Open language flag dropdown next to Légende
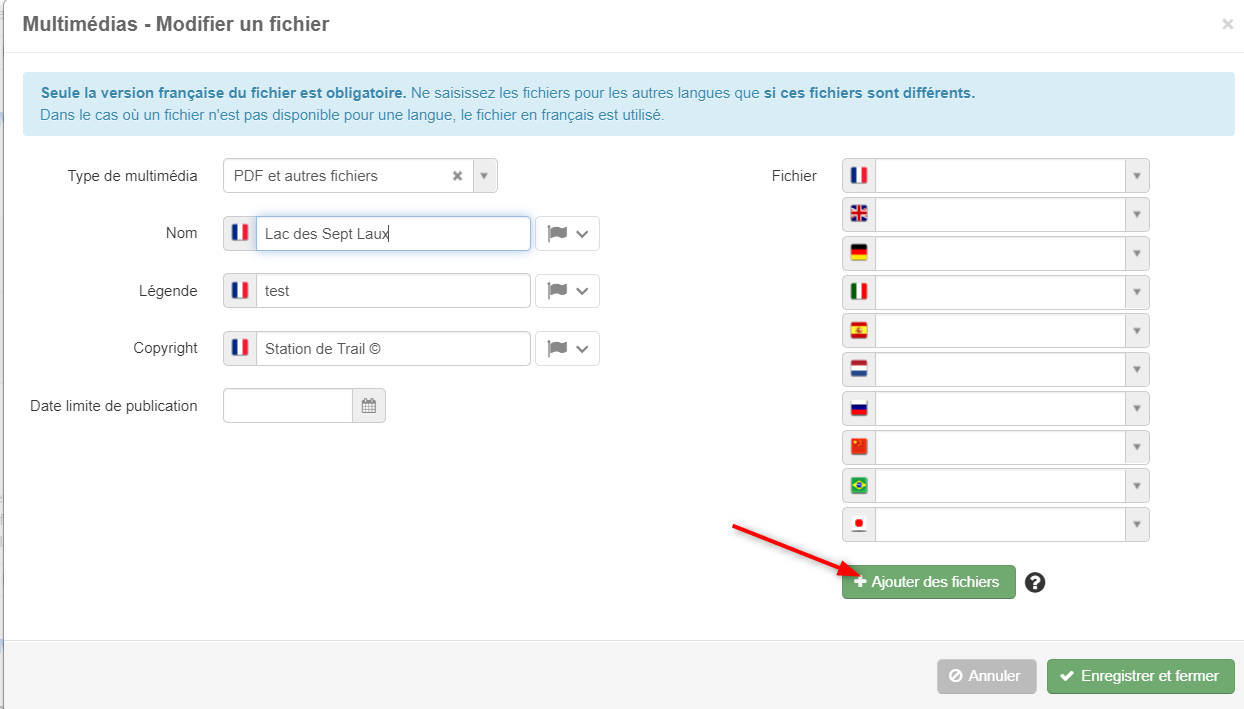Viewport: 1244px width, 709px height. pyautogui.click(x=568, y=291)
